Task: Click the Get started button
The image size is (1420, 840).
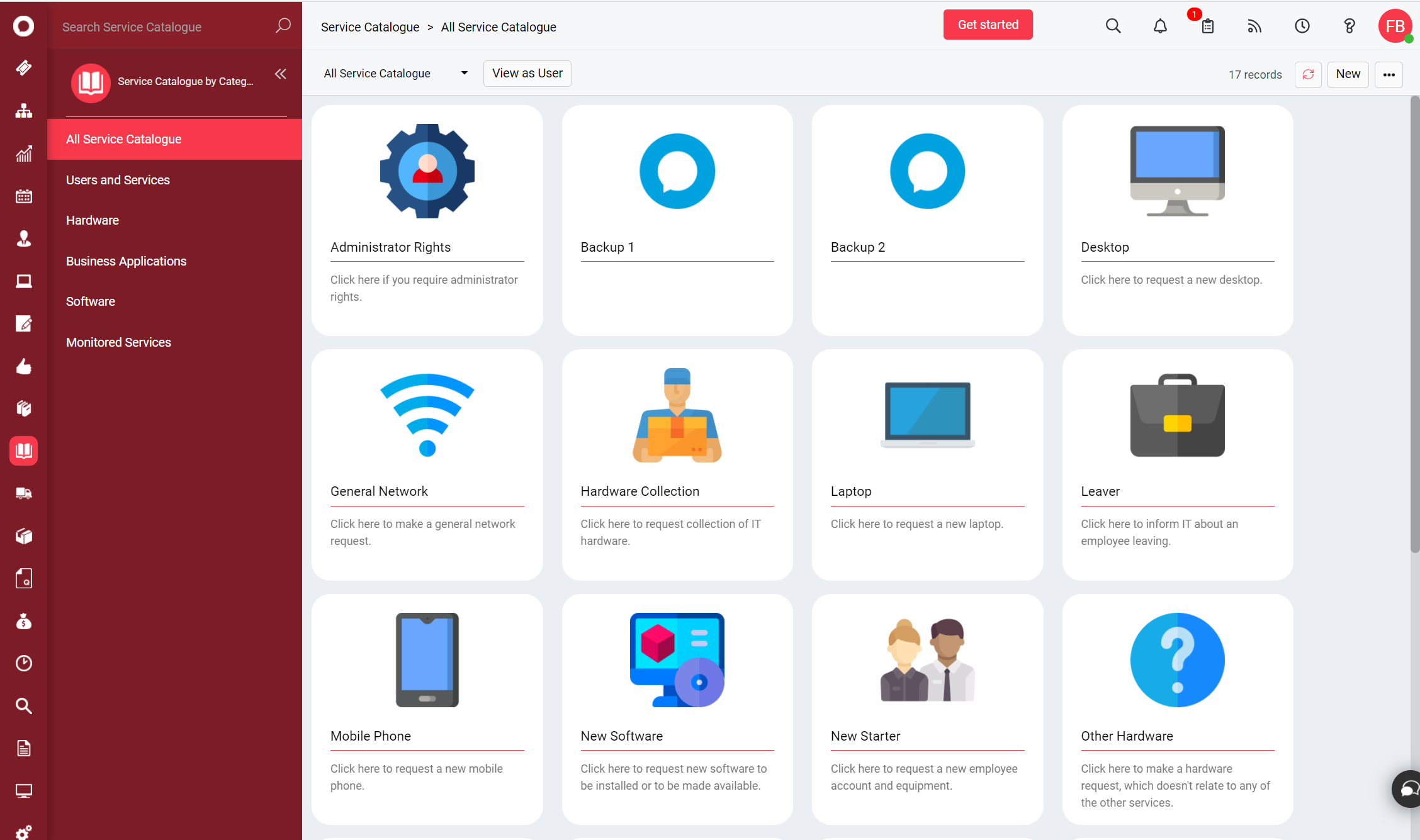Action: click(988, 25)
